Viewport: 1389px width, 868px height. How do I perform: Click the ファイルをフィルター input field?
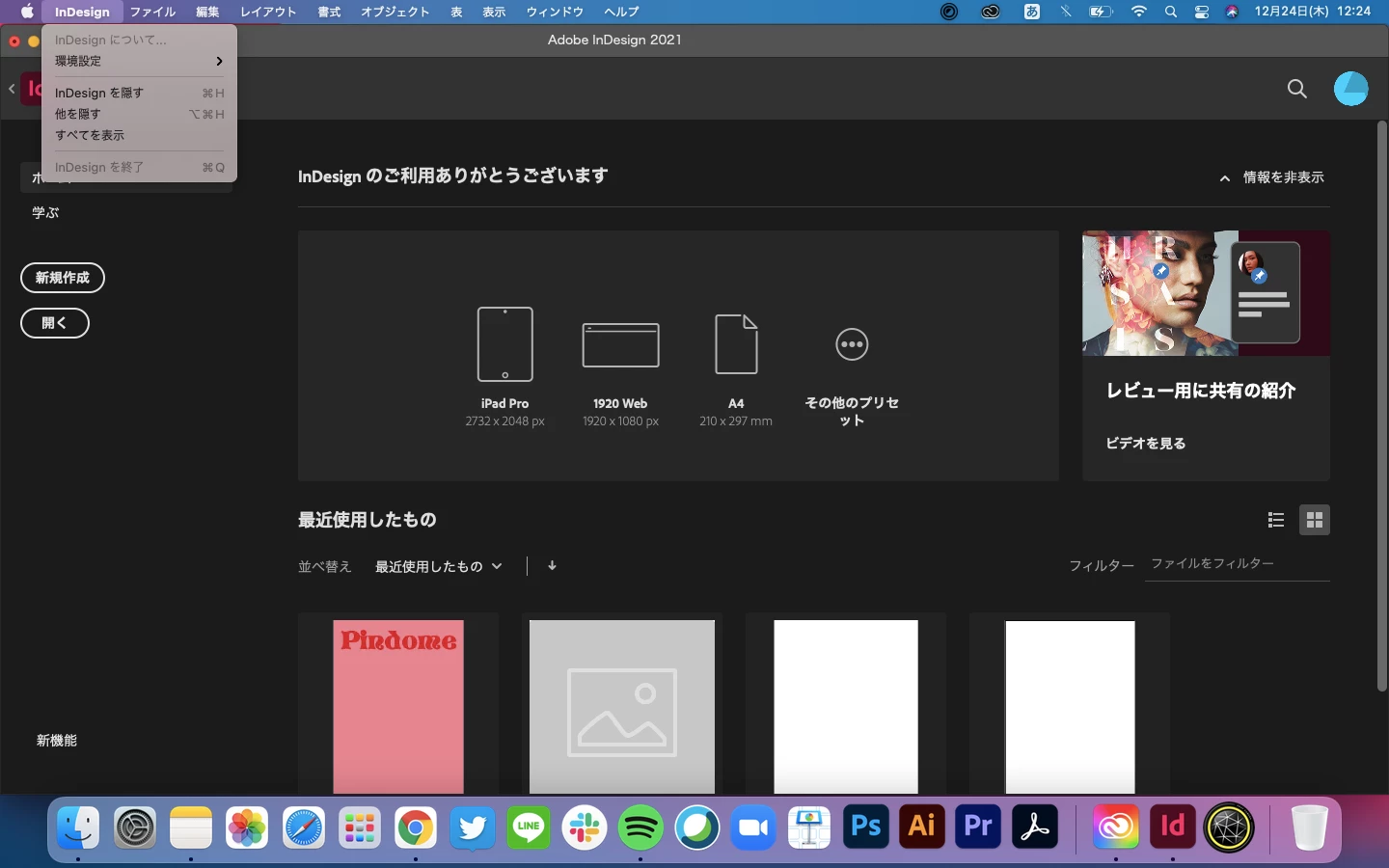point(1239,564)
